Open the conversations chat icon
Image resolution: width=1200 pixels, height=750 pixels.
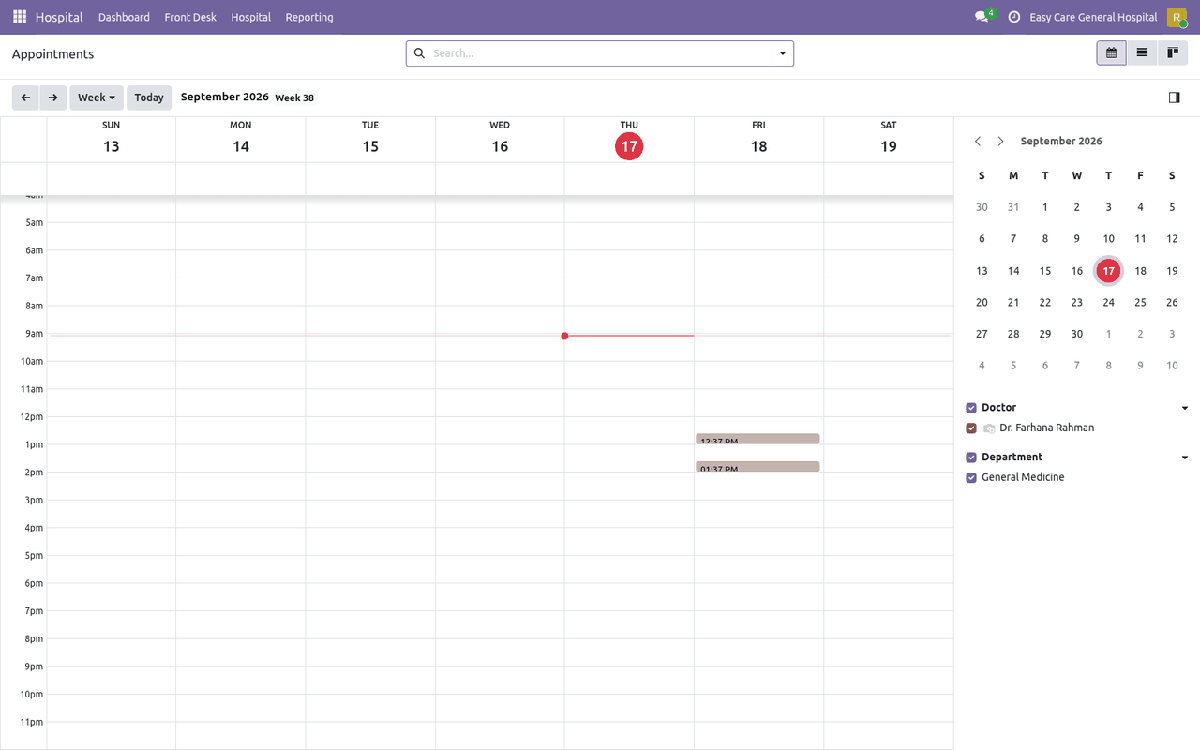point(984,17)
